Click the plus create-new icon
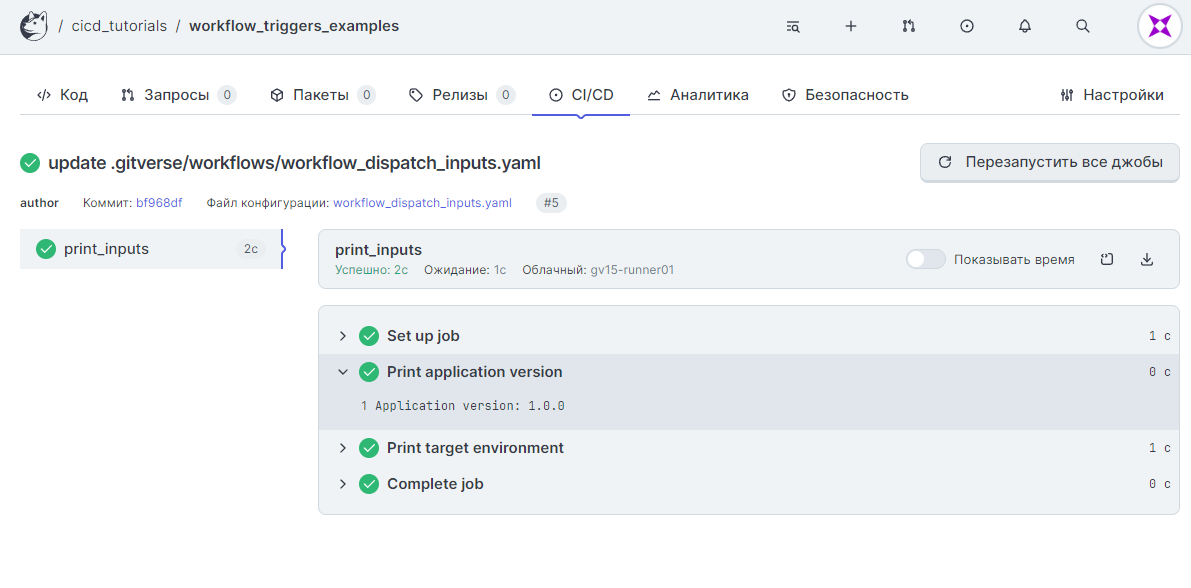The width and height of the screenshot is (1191, 588). coord(851,27)
